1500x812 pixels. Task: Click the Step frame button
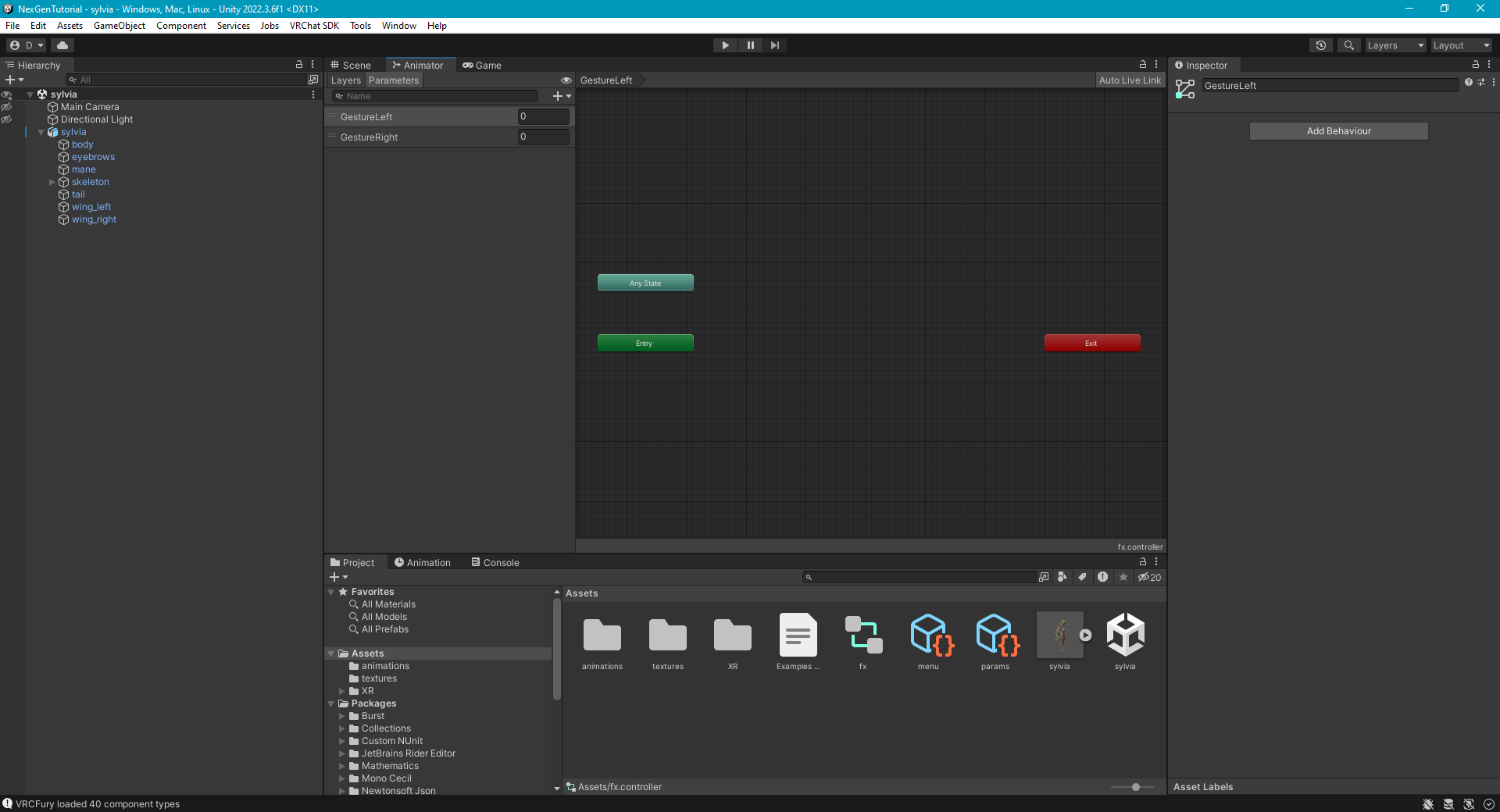pyautogui.click(x=775, y=45)
